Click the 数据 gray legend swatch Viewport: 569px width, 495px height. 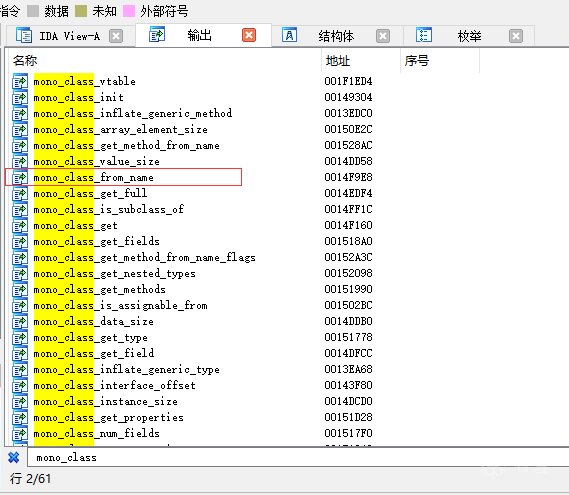click(33, 11)
